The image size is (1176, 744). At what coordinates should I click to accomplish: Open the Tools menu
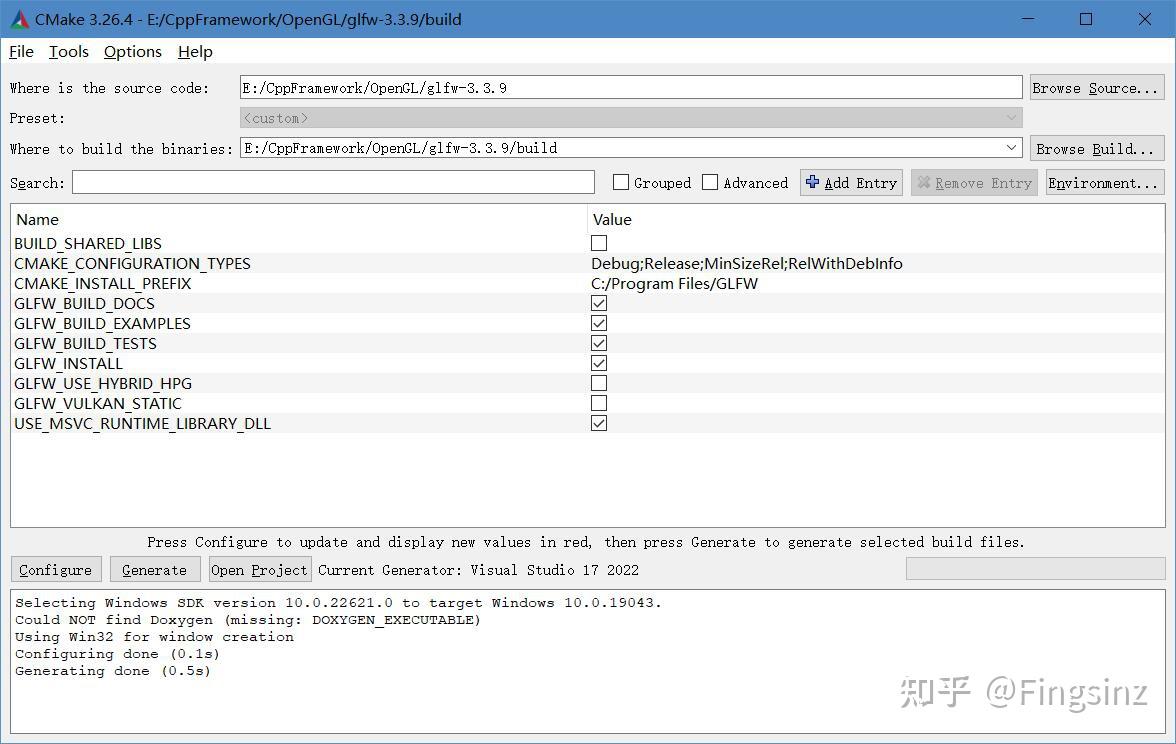tap(68, 52)
